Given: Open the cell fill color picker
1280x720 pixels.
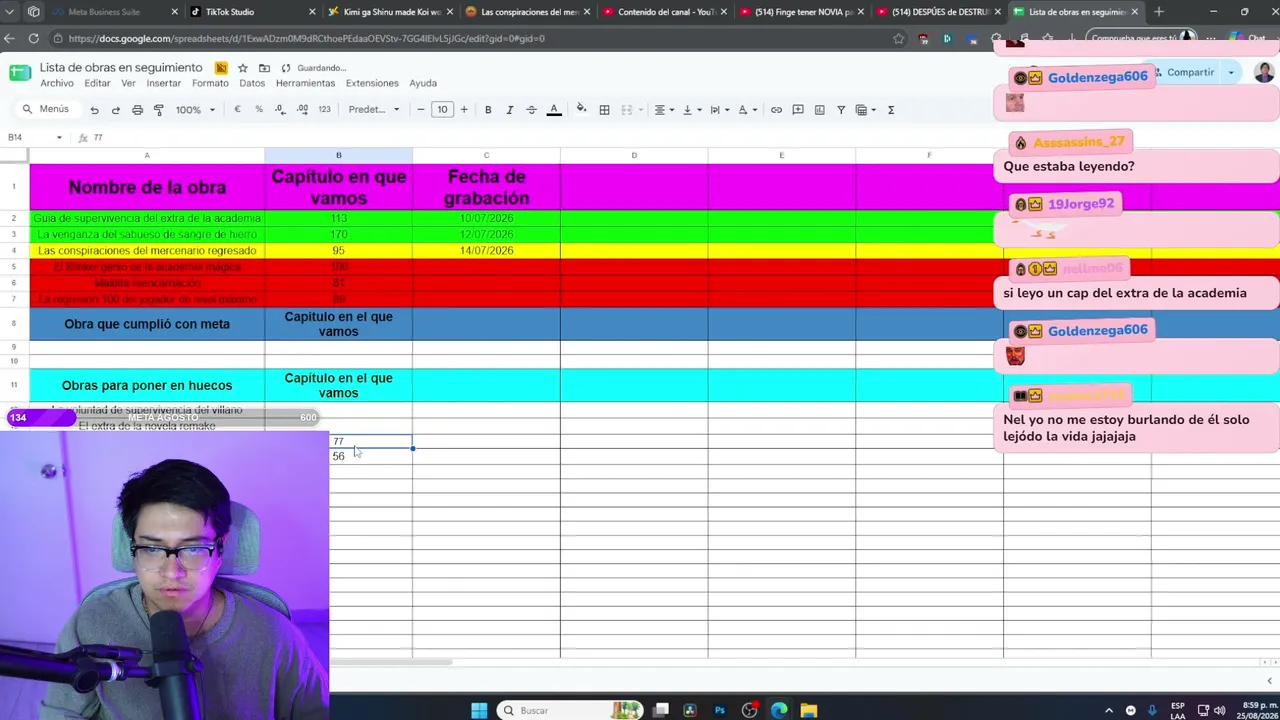Looking at the screenshot, I should [x=582, y=110].
